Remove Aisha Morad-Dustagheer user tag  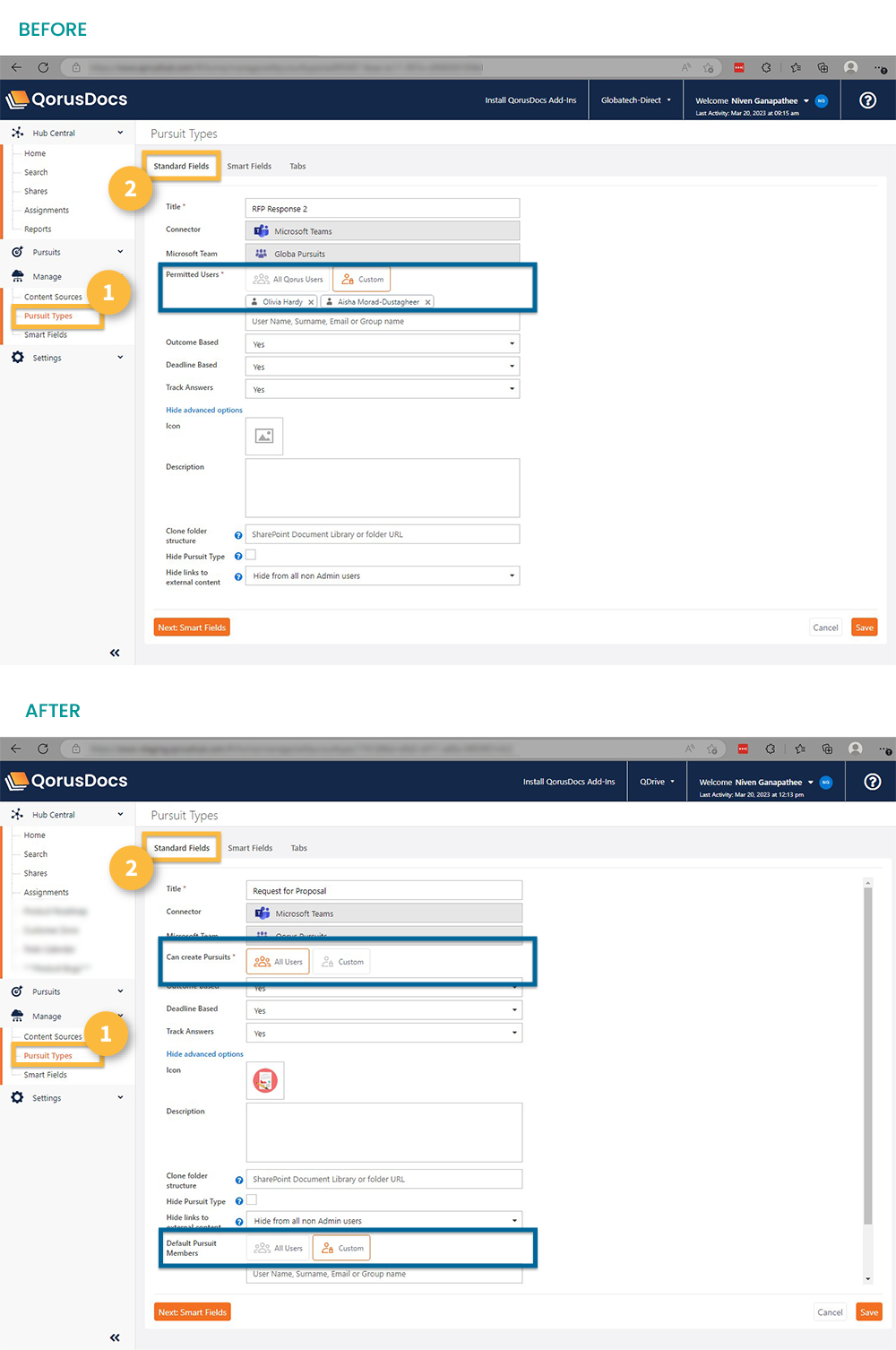[x=427, y=302]
